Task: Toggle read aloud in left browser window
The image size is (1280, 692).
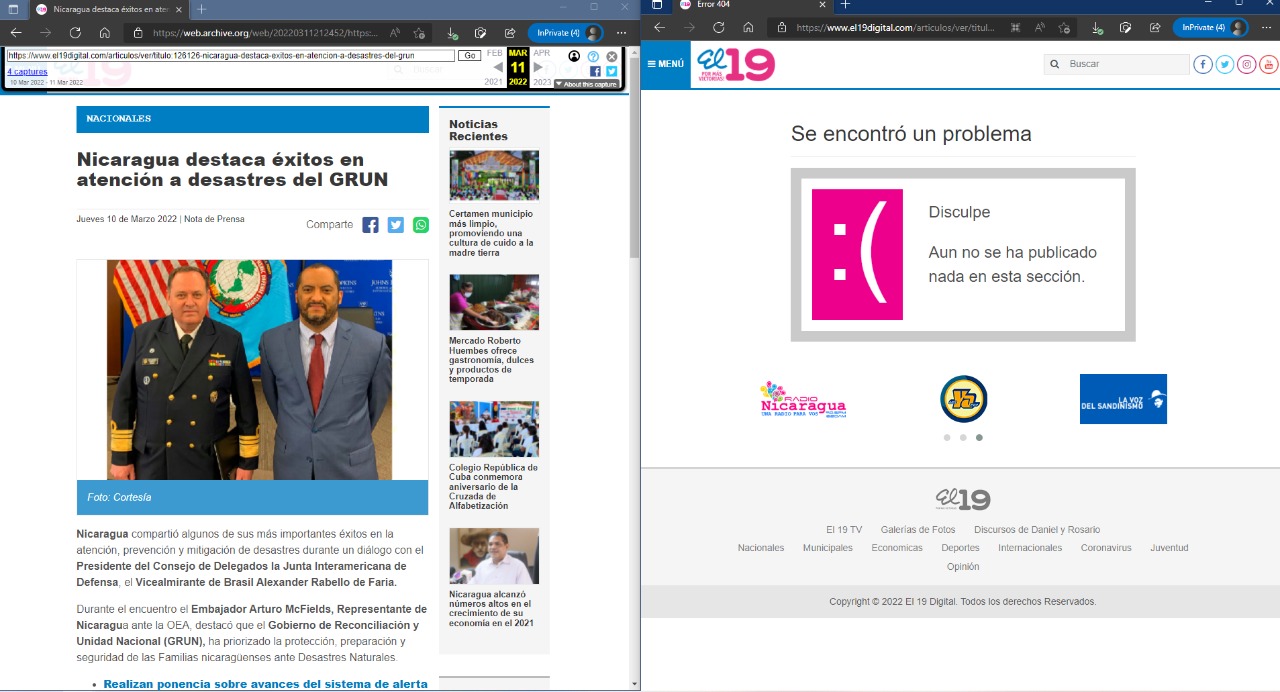Action: (395, 32)
